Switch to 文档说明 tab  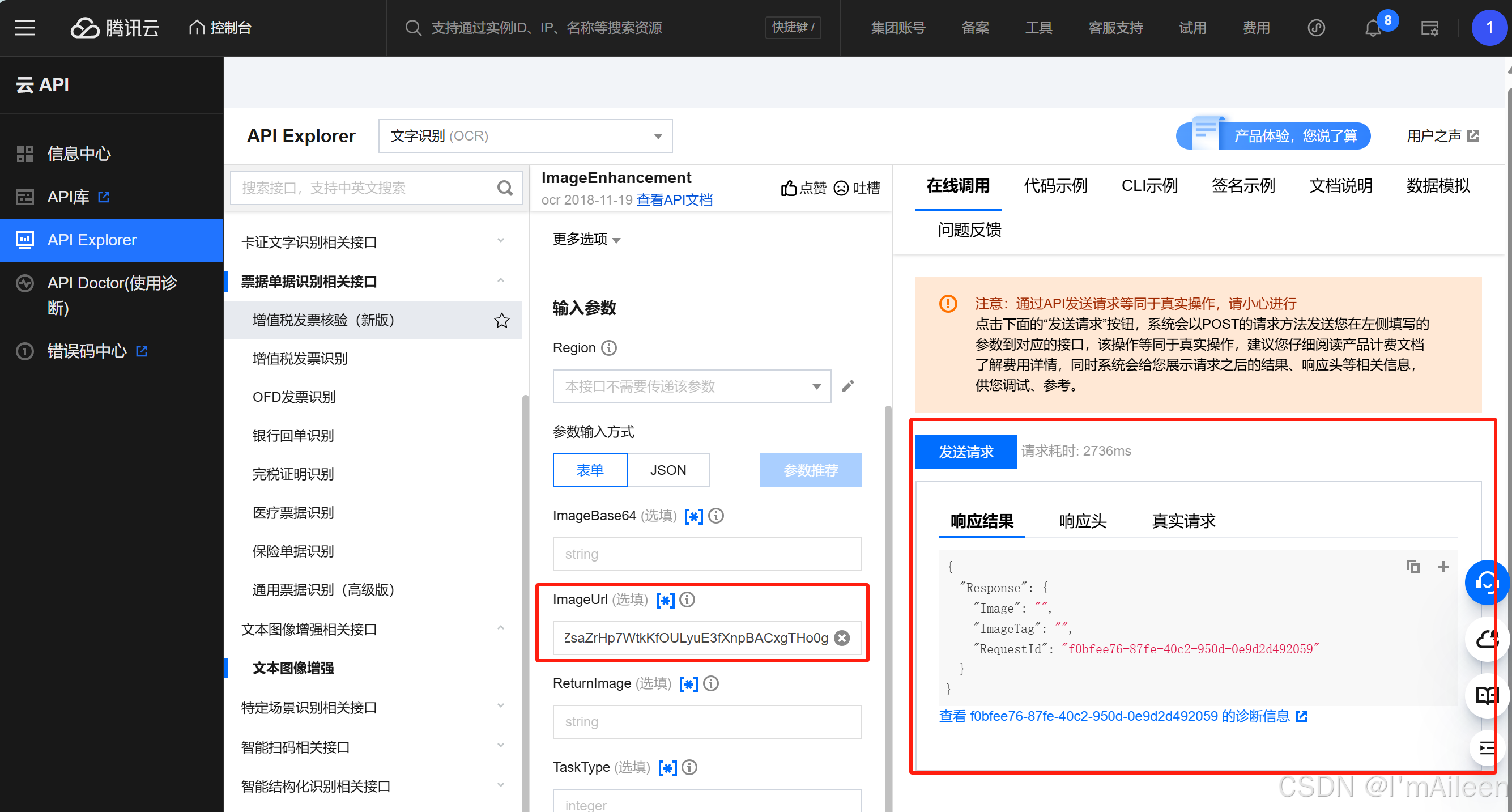pyautogui.click(x=1340, y=186)
